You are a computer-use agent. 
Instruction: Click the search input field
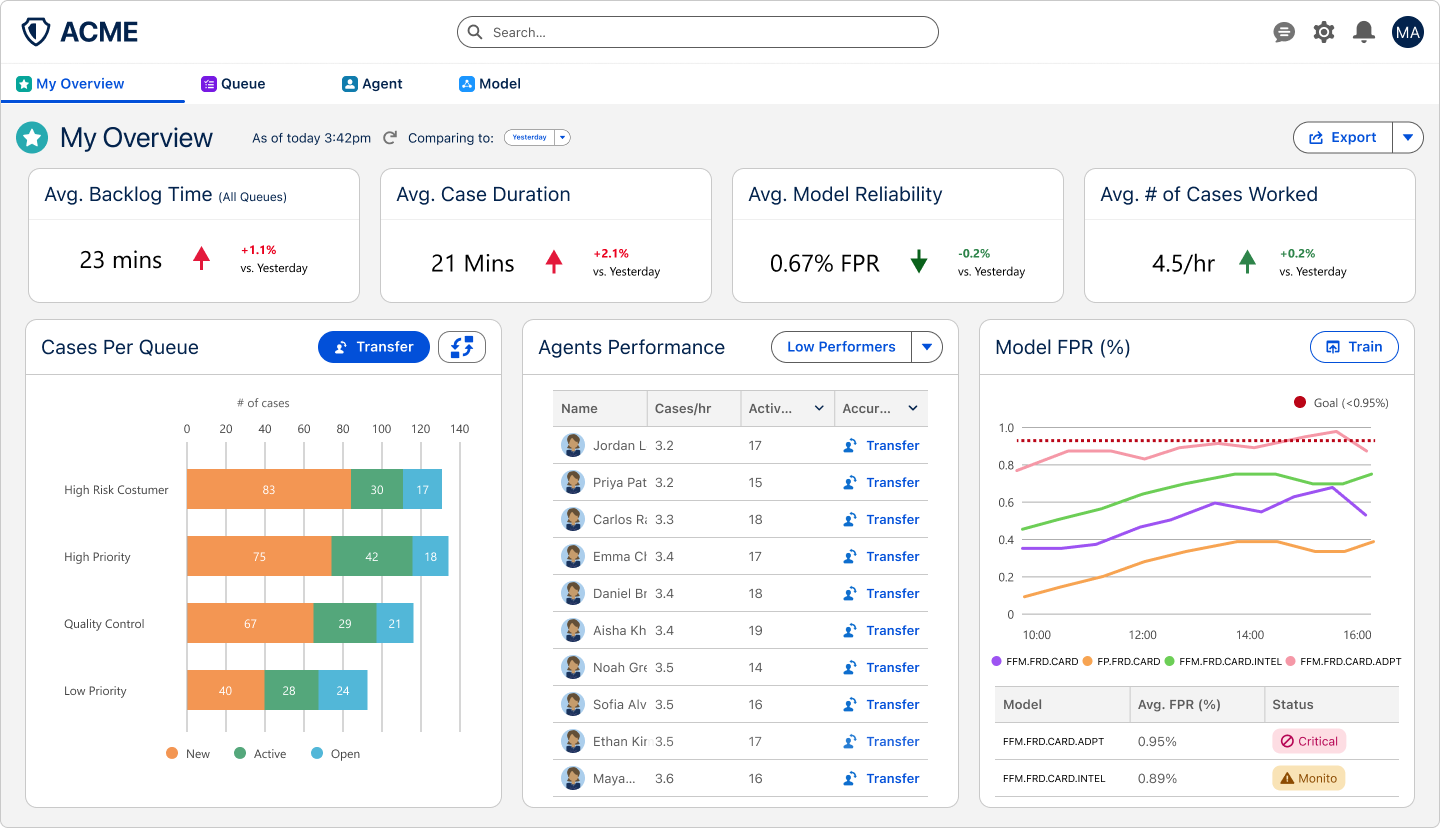[698, 32]
